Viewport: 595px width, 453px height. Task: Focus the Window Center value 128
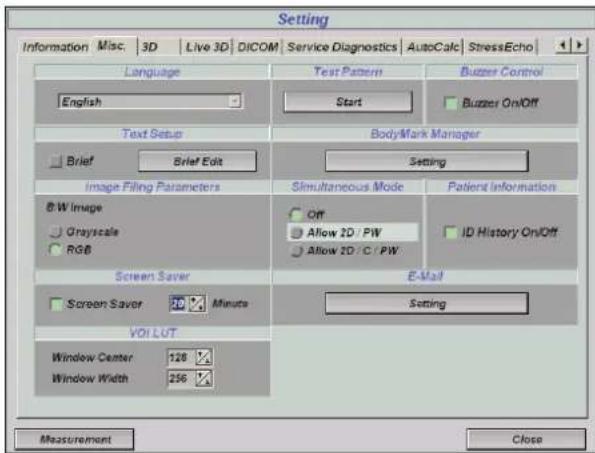tap(181, 357)
